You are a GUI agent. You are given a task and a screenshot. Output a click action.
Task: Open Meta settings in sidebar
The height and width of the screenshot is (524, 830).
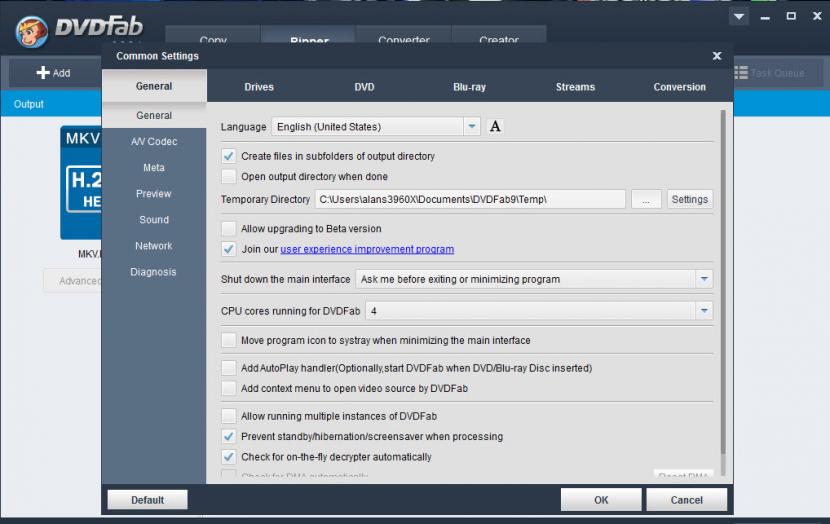click(x=154, y=167)
